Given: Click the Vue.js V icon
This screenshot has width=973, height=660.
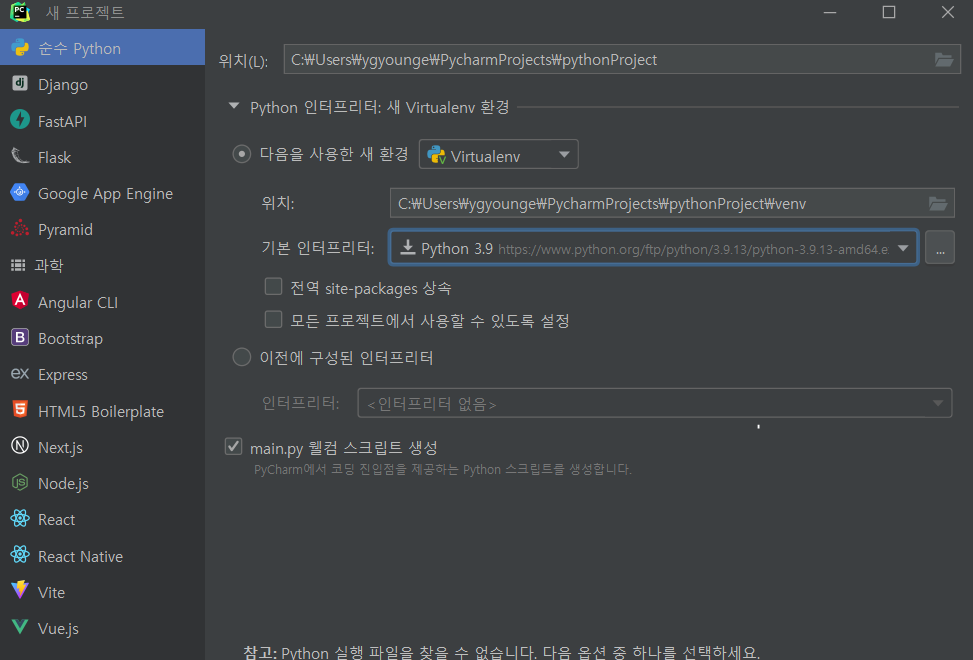Looking at the screenshot, I should [20, 627].
